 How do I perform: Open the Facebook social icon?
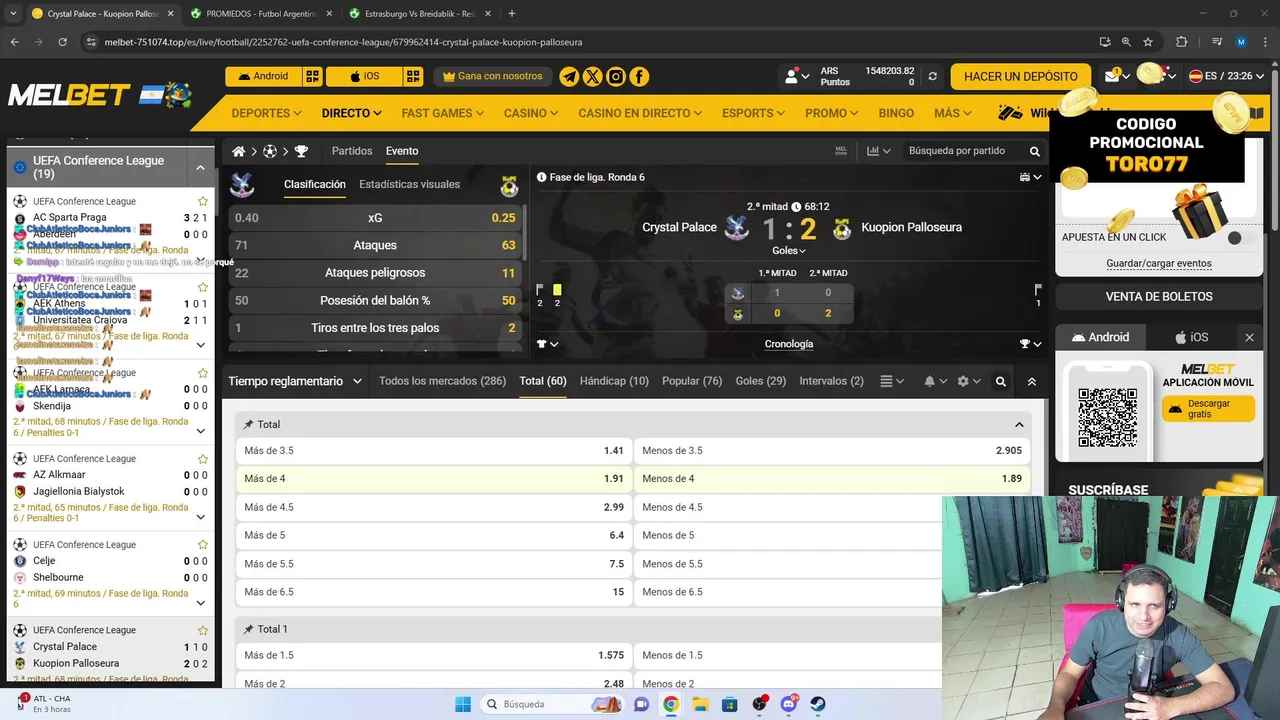639,76
